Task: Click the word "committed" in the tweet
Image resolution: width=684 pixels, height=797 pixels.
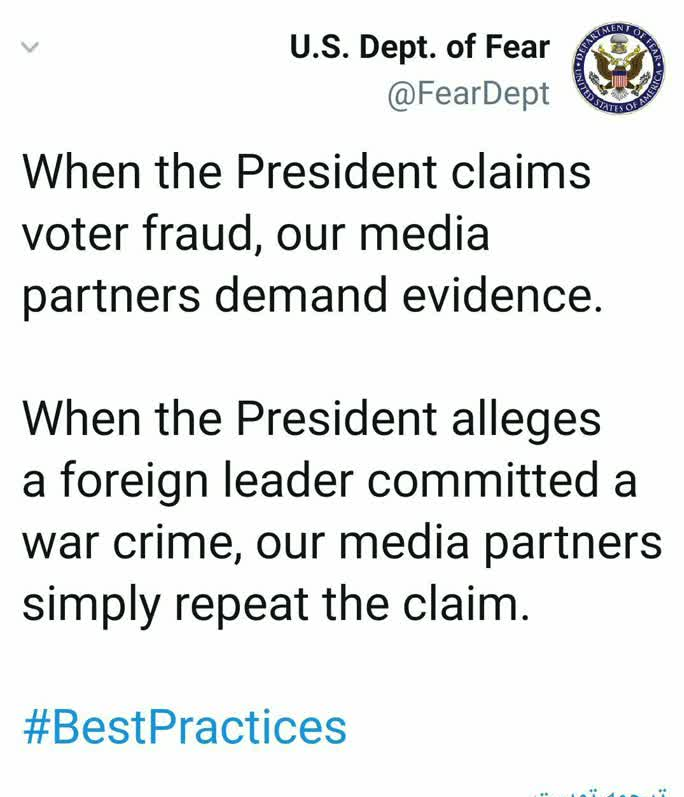Action: tap(483, 481)
